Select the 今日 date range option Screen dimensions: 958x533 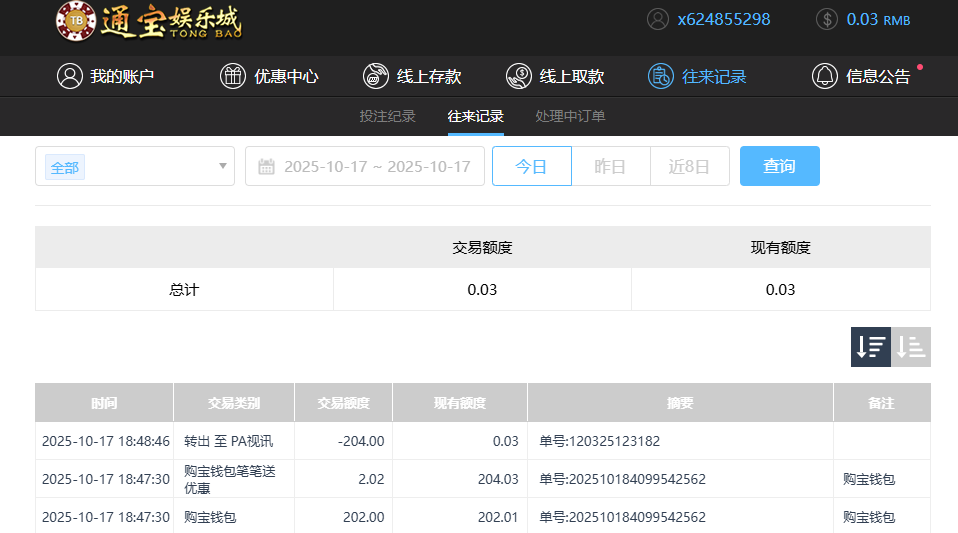tap(531, 166)
